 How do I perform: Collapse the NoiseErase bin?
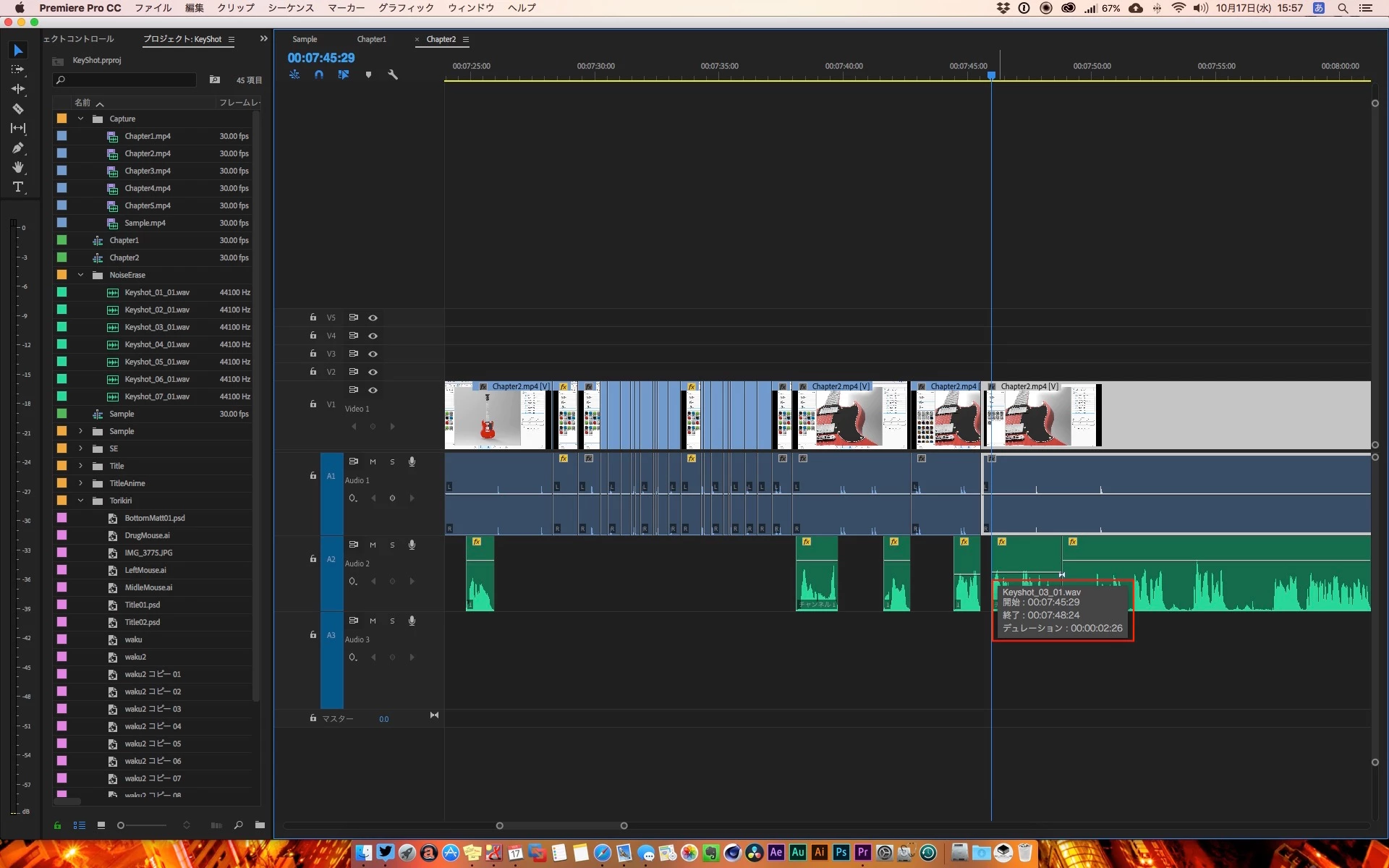80,275
